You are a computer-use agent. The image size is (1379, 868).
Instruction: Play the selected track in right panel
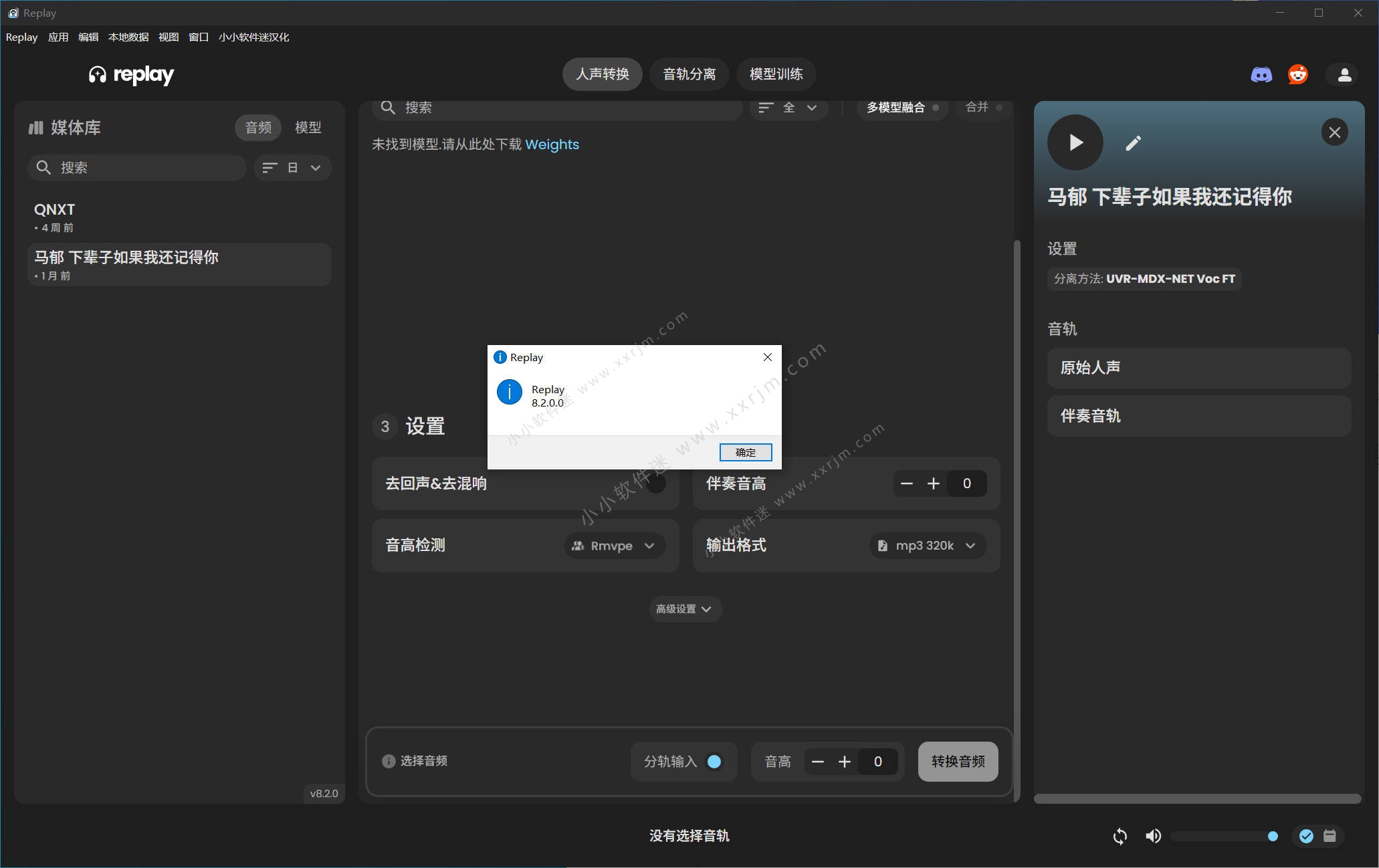(1075, 142)
